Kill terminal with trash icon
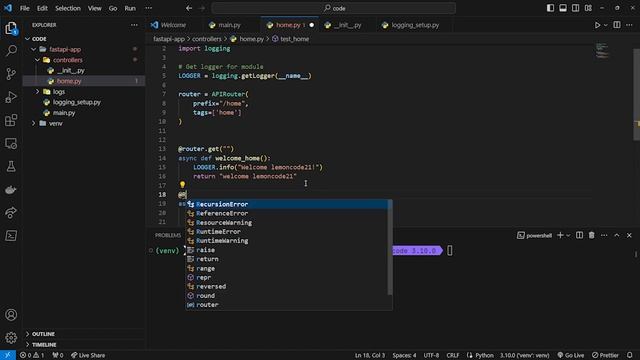This screenshot has width=640, height=360. (591, 235)
